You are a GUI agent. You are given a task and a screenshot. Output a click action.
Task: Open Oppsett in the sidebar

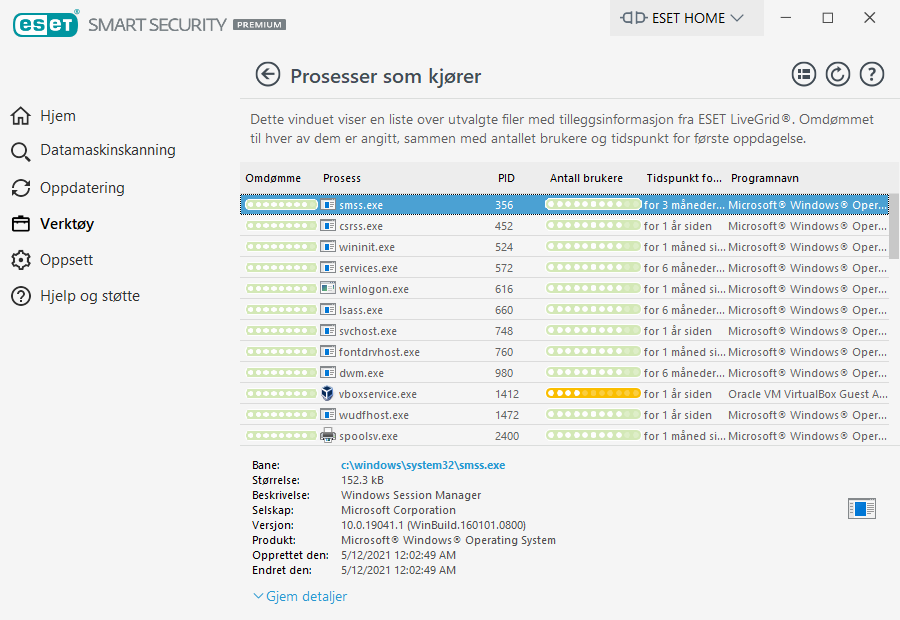[67, 260]
